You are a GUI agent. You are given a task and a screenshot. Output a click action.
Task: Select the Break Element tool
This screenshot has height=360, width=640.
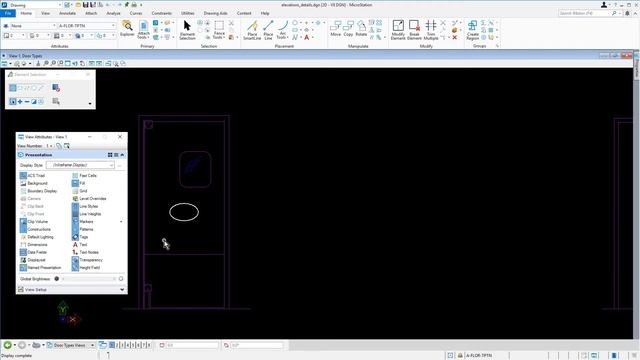pyautogui.click(x=414, y=30)
